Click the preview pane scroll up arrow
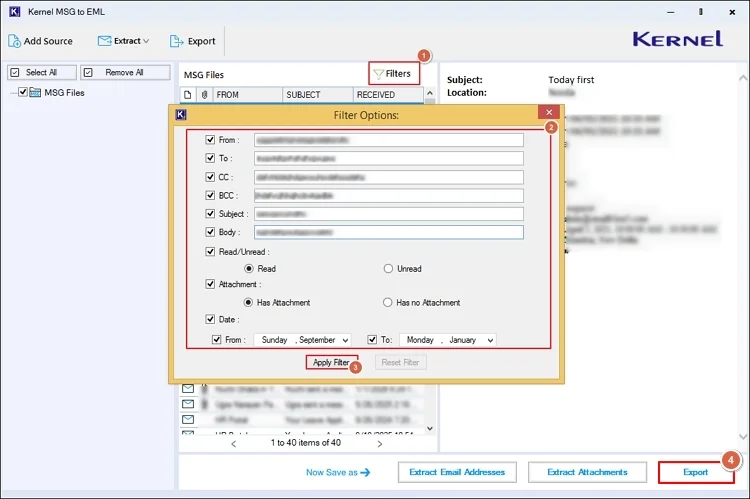Viewport: 750px width, 499px height. point(742,77)
